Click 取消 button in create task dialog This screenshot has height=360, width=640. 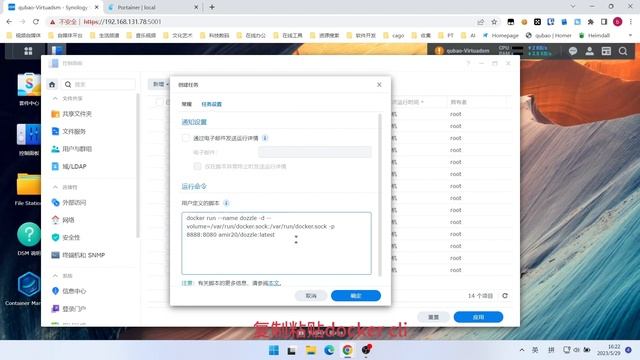point(311,296)
